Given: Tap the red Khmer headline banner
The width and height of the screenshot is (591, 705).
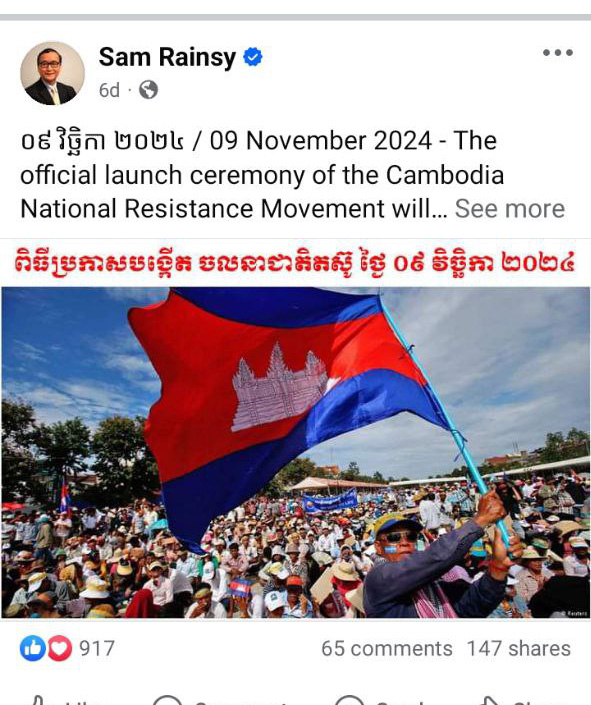Looking at the screenshot, I should click(x=295, y=263).
